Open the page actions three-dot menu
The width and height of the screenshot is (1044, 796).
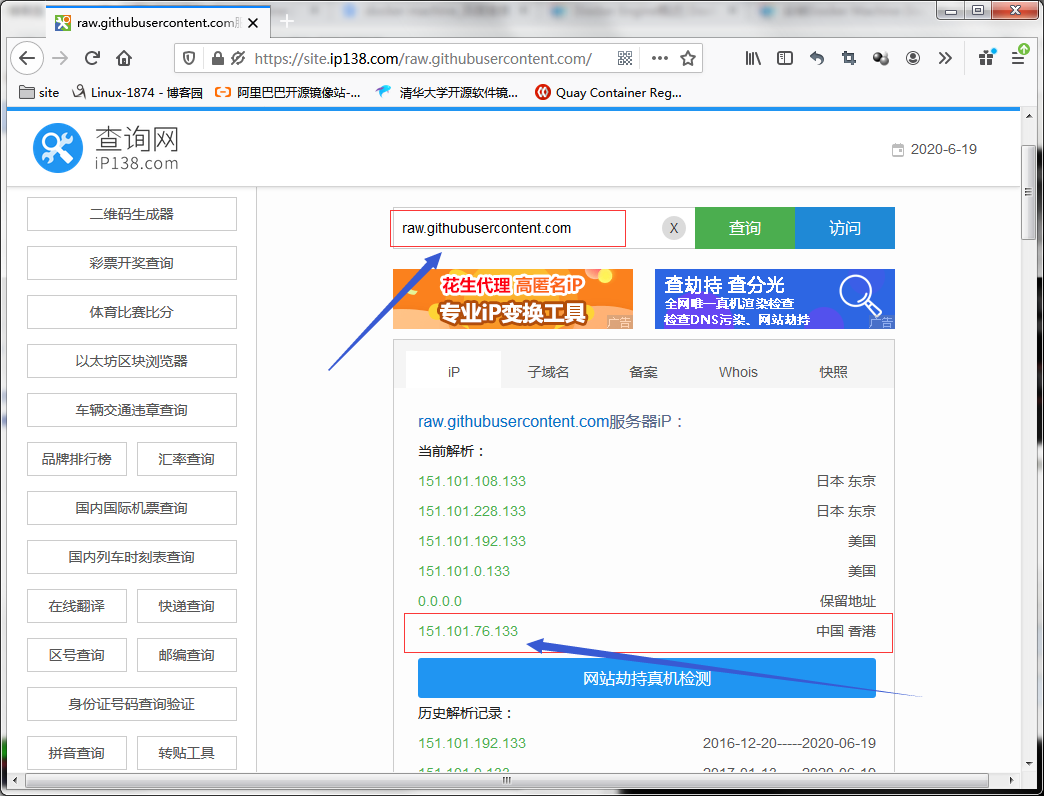tap(659, 58)
